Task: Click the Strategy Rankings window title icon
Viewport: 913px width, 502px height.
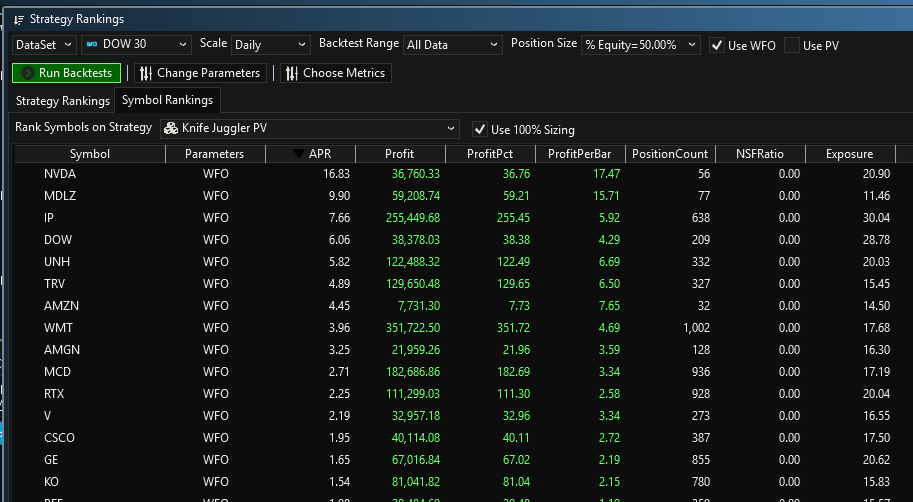Action: tap(18, 19)
